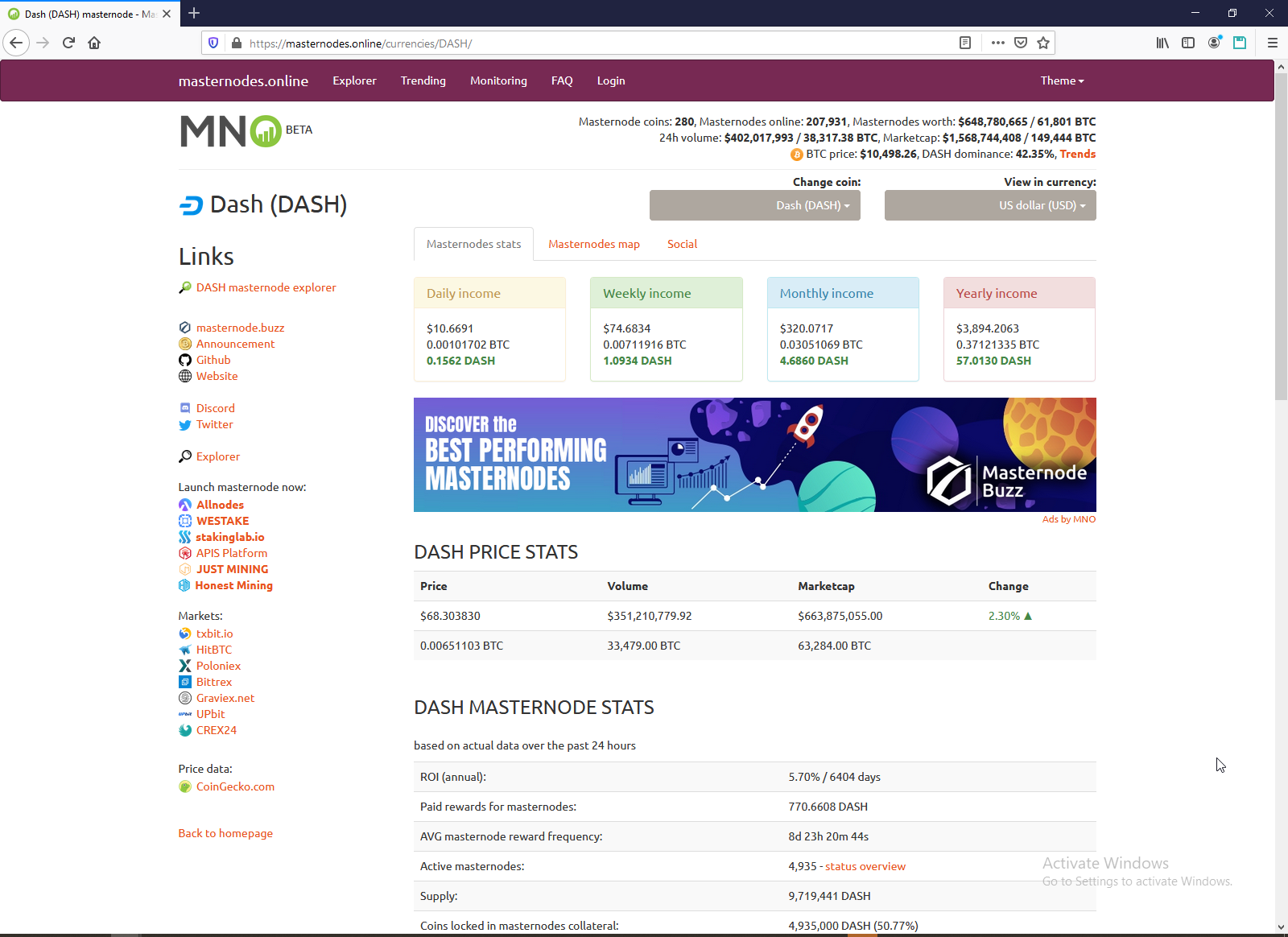The image size is (1288, 937).
Task: Click the MNO logo image
Action: point(231,131)
